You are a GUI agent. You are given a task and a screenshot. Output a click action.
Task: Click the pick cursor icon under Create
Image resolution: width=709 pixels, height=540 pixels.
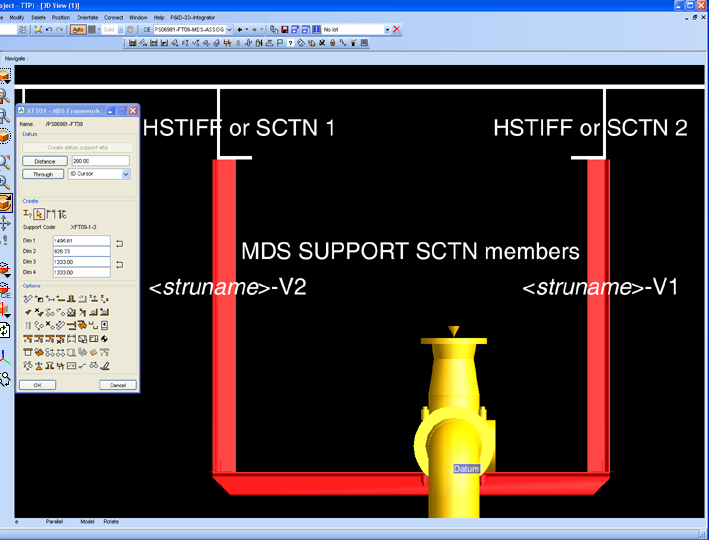click(x=39, y=214)
